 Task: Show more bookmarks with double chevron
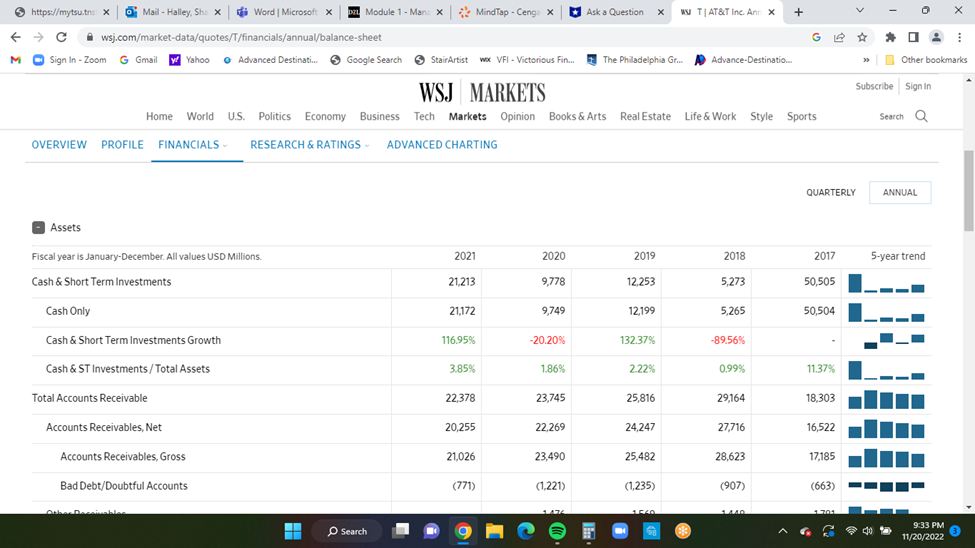866,60
